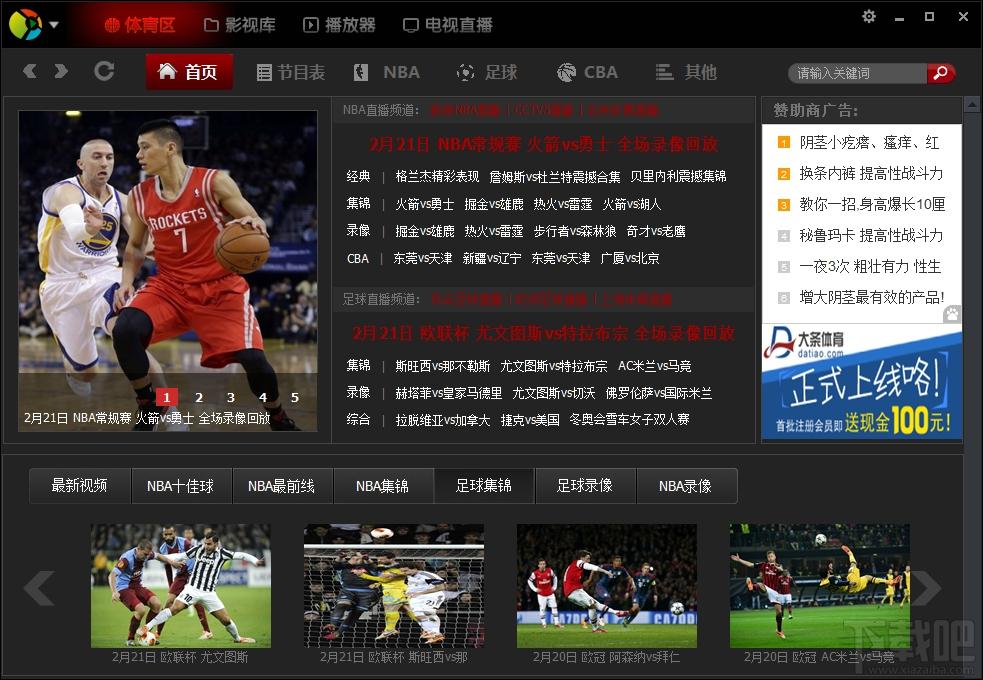Open the app logo dropdown arrow
This screenshot has width=983, height=680.
coord(54,25)
